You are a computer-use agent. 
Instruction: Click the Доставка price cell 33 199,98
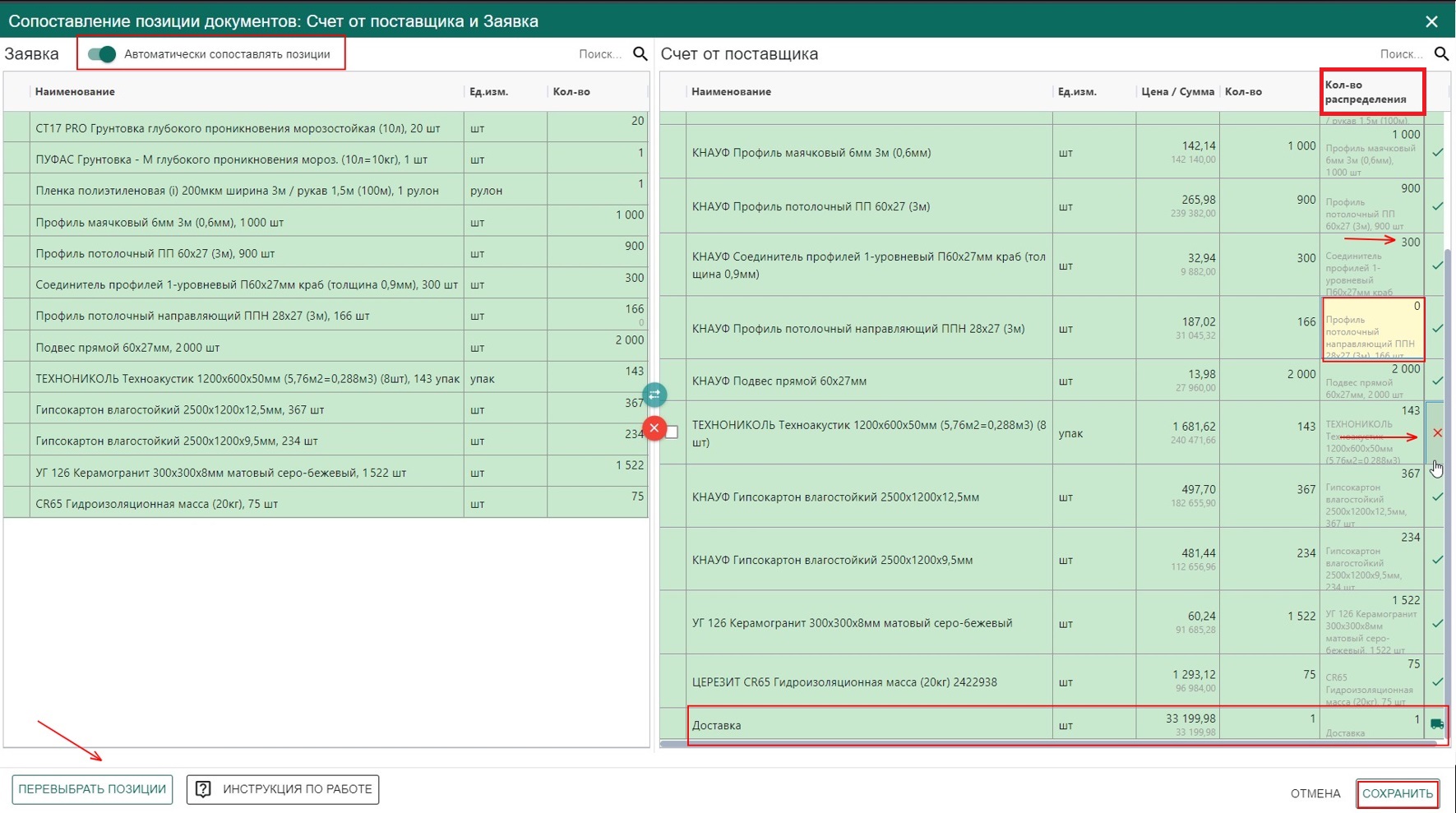click(1190, 718)
